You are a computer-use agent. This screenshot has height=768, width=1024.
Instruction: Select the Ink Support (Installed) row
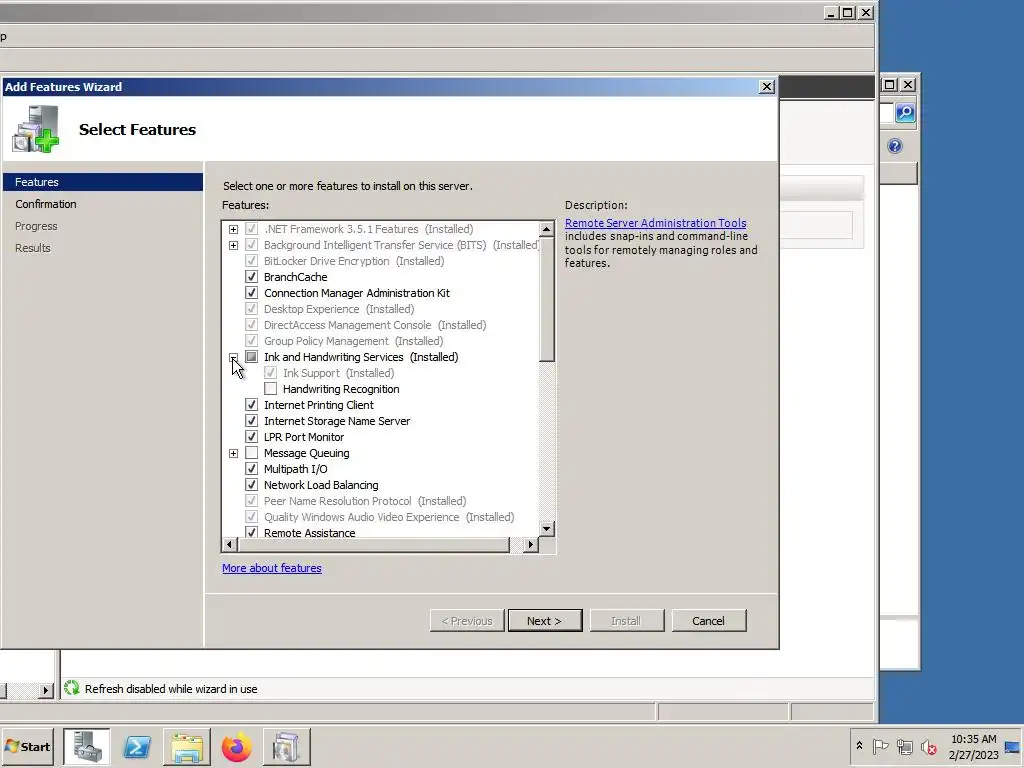tap(338, 373)
